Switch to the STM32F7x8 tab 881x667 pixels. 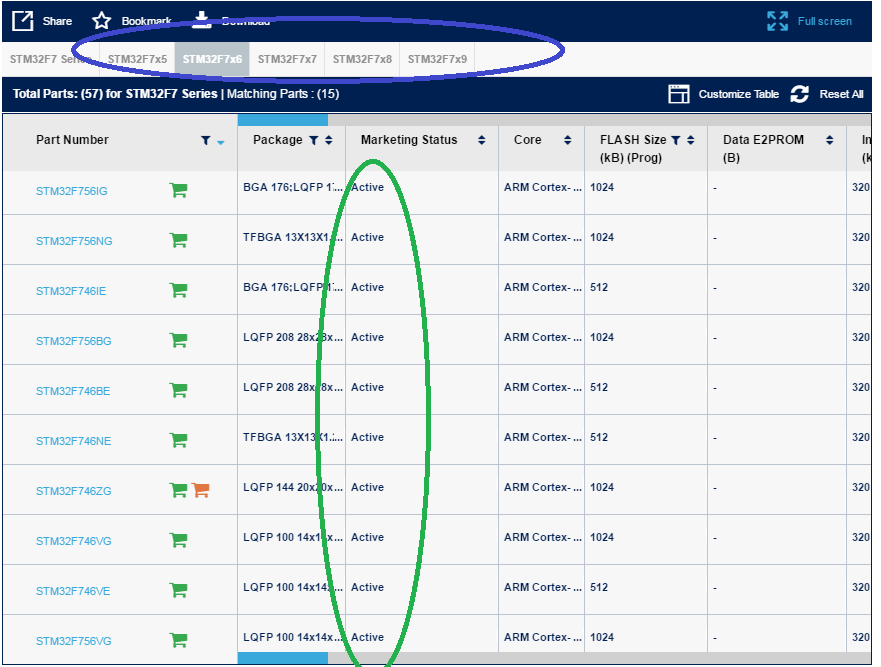click(x=362, y=59)
